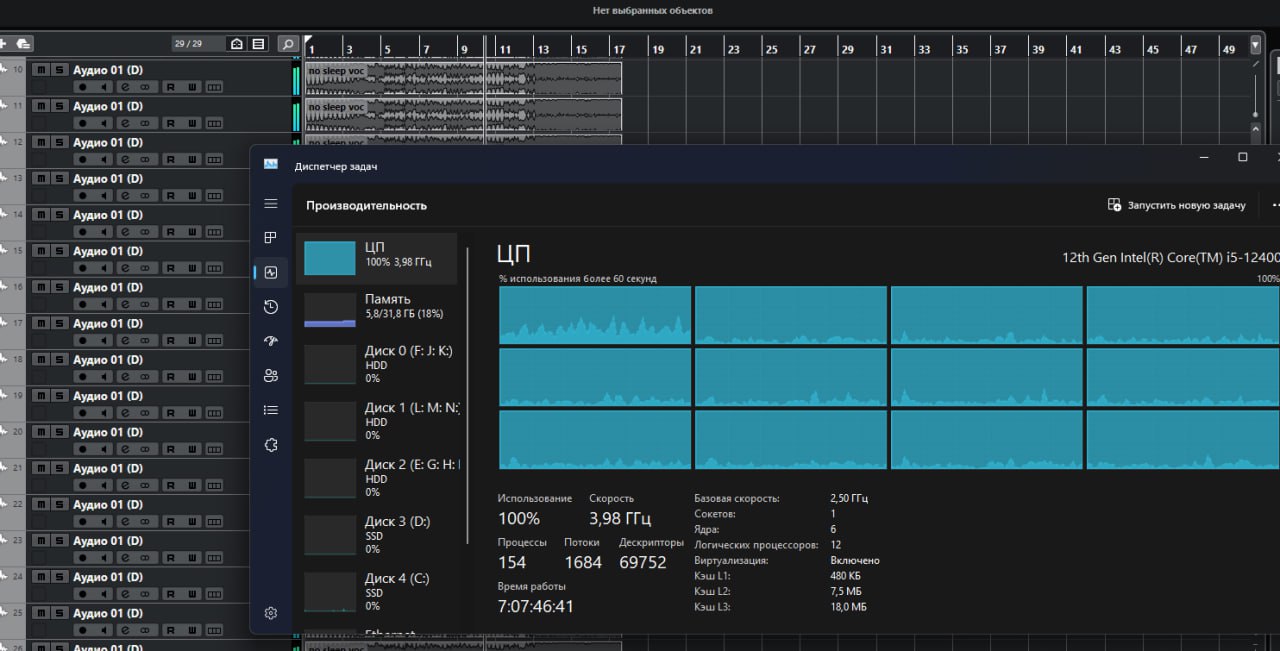Open Startup apps page in Task Manager sidebar

coord(270,341)
